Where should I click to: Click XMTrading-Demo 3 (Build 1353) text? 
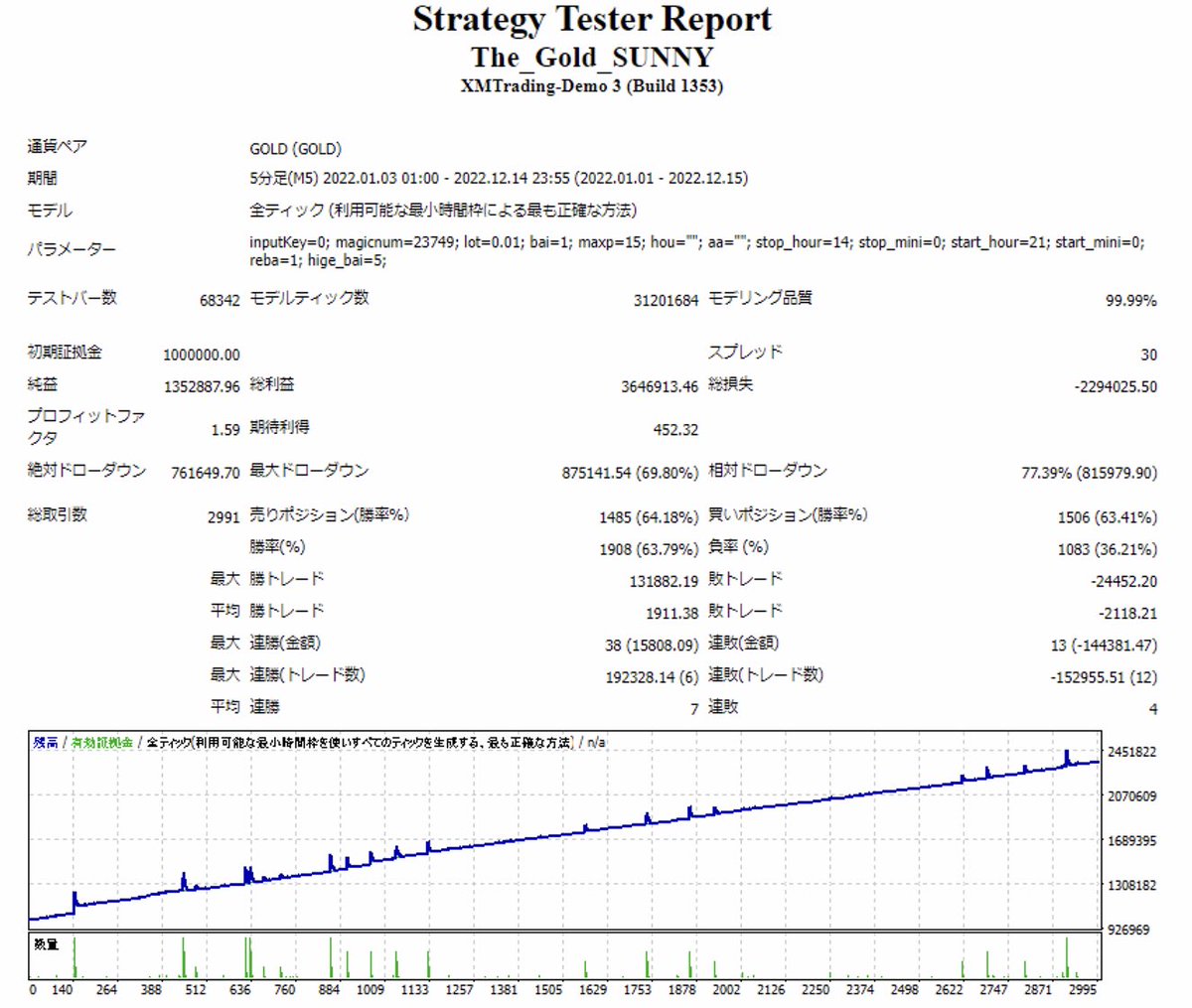(x=592, y=85)
